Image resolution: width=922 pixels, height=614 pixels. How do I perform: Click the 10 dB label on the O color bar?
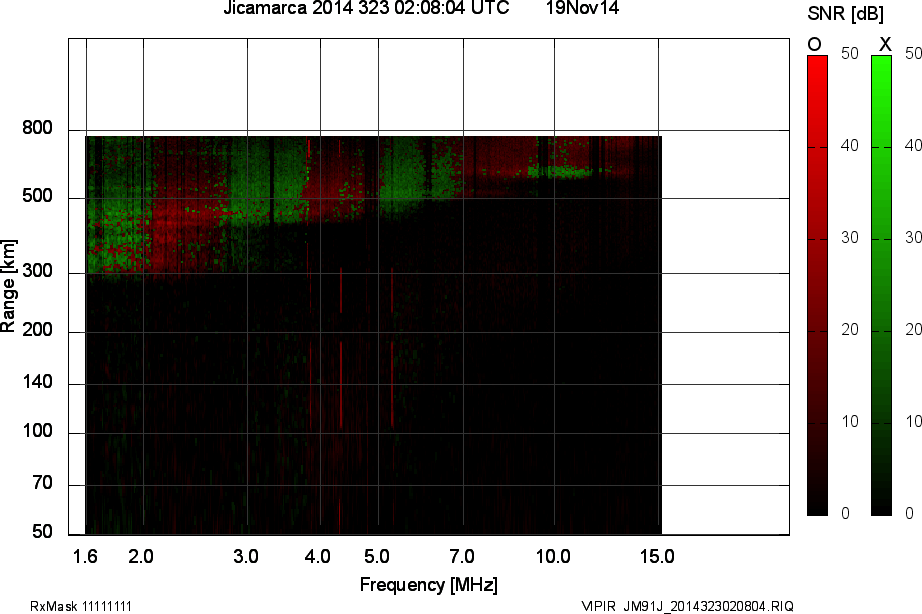850,422
